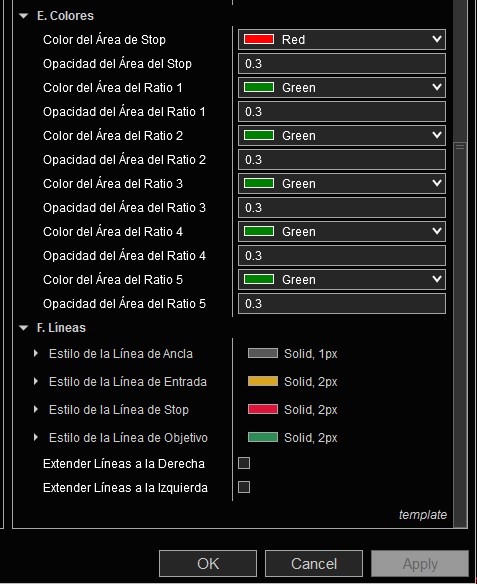Enable Extender Líneas a la Izquierda checkbox
This screenshot has height=584, width=477.
click(244, 487)
